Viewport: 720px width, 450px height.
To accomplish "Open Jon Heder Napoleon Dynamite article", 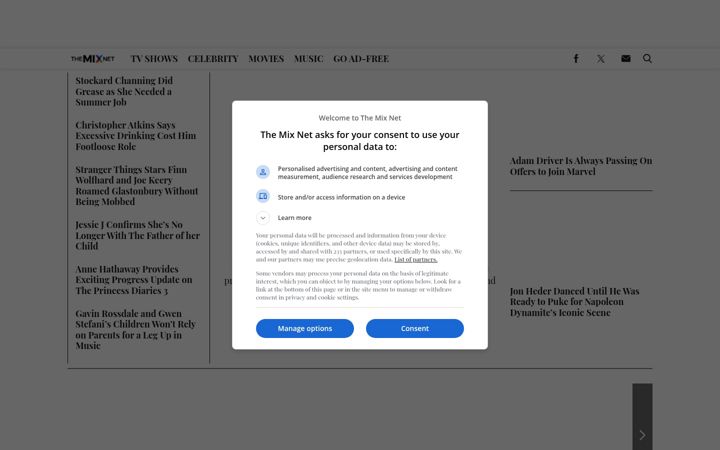I will pos(574,302).
